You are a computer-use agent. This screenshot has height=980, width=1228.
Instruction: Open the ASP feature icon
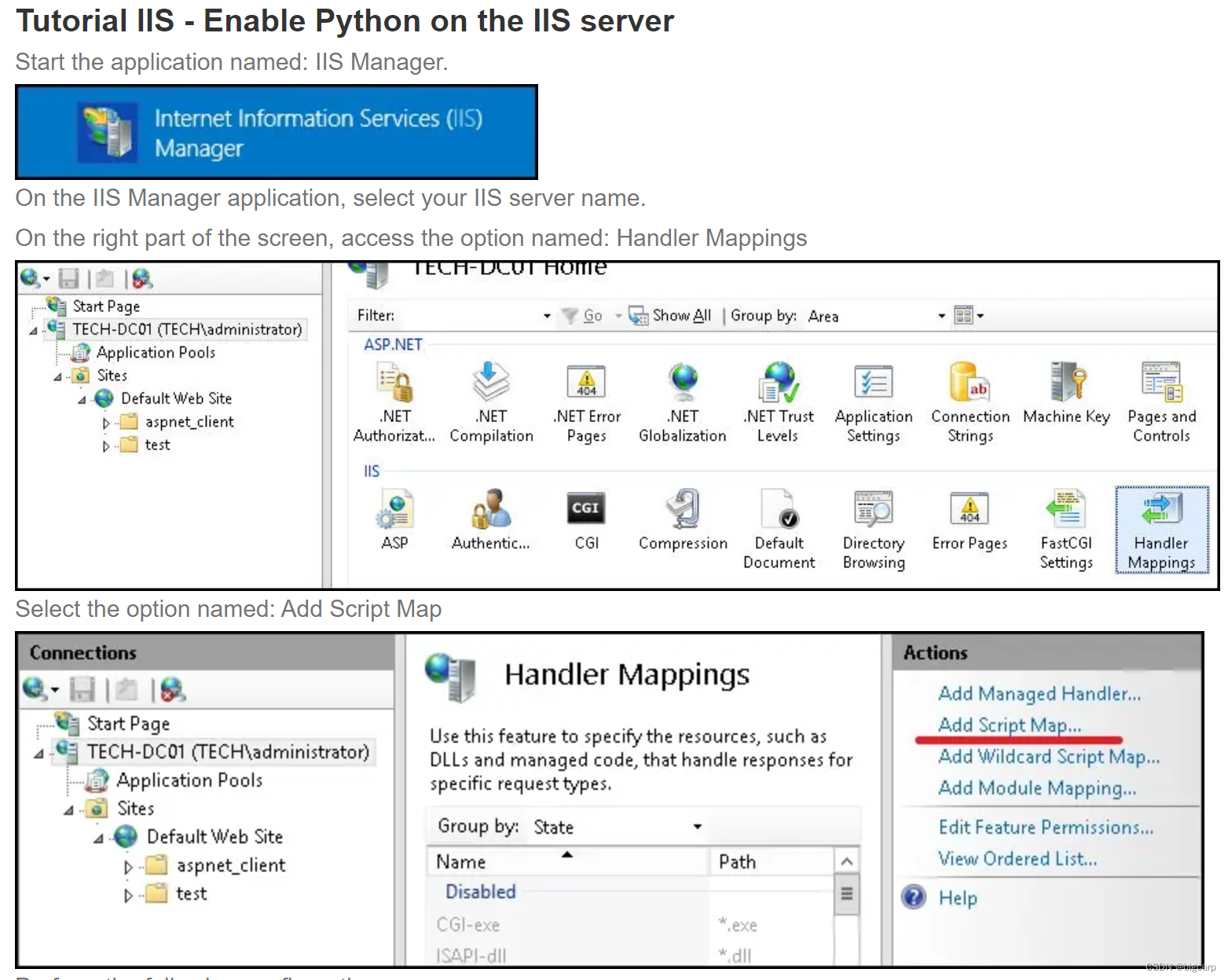pos(394,519)
